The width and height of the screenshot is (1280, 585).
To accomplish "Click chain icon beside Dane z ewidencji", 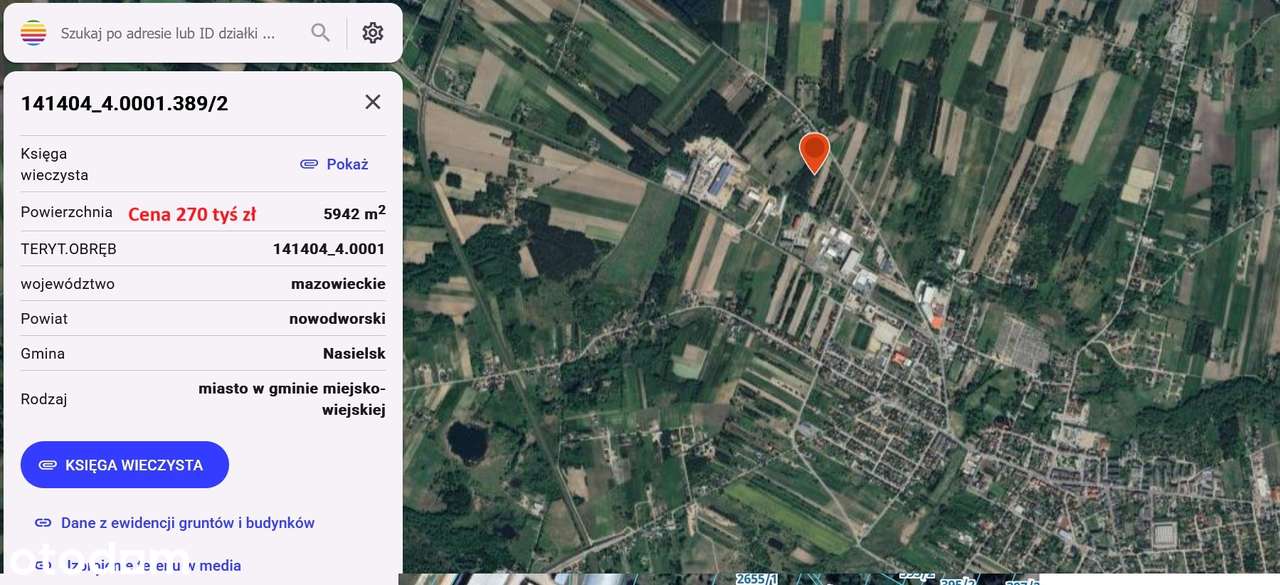I will coord(43,523).
